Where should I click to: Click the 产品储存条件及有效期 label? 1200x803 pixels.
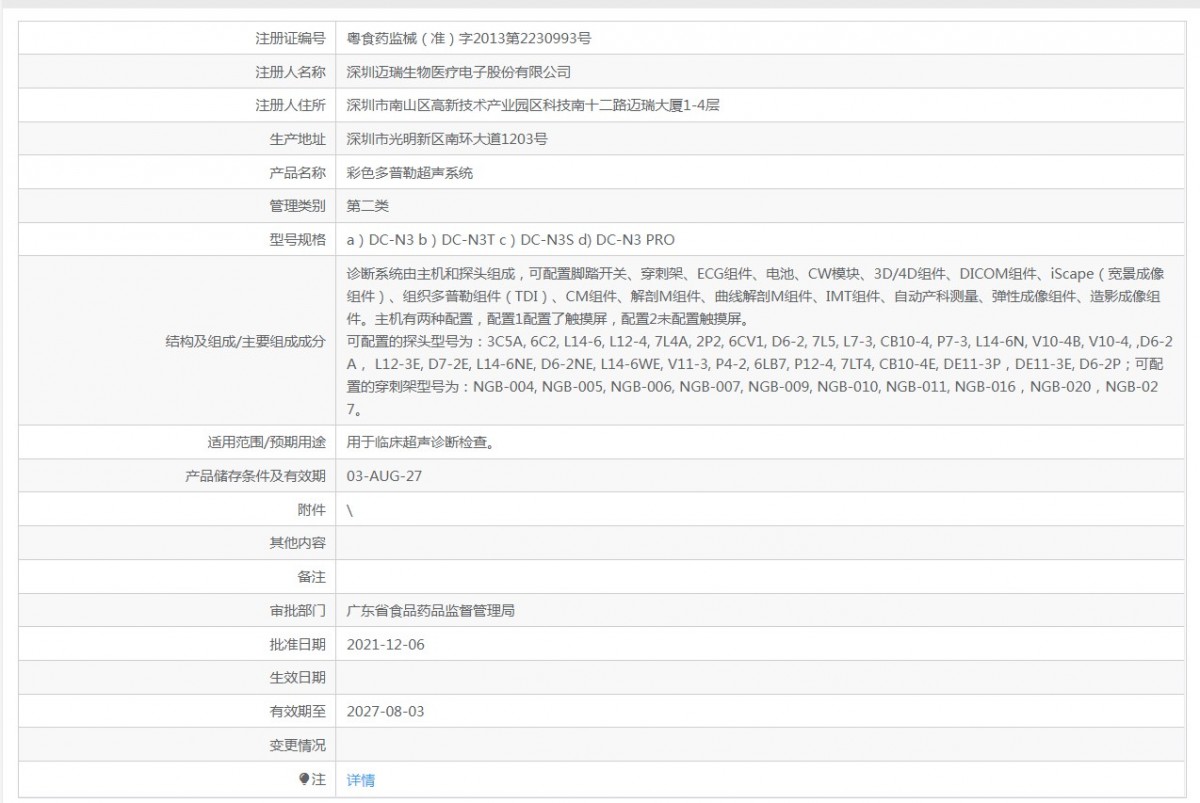coord(256,476)
